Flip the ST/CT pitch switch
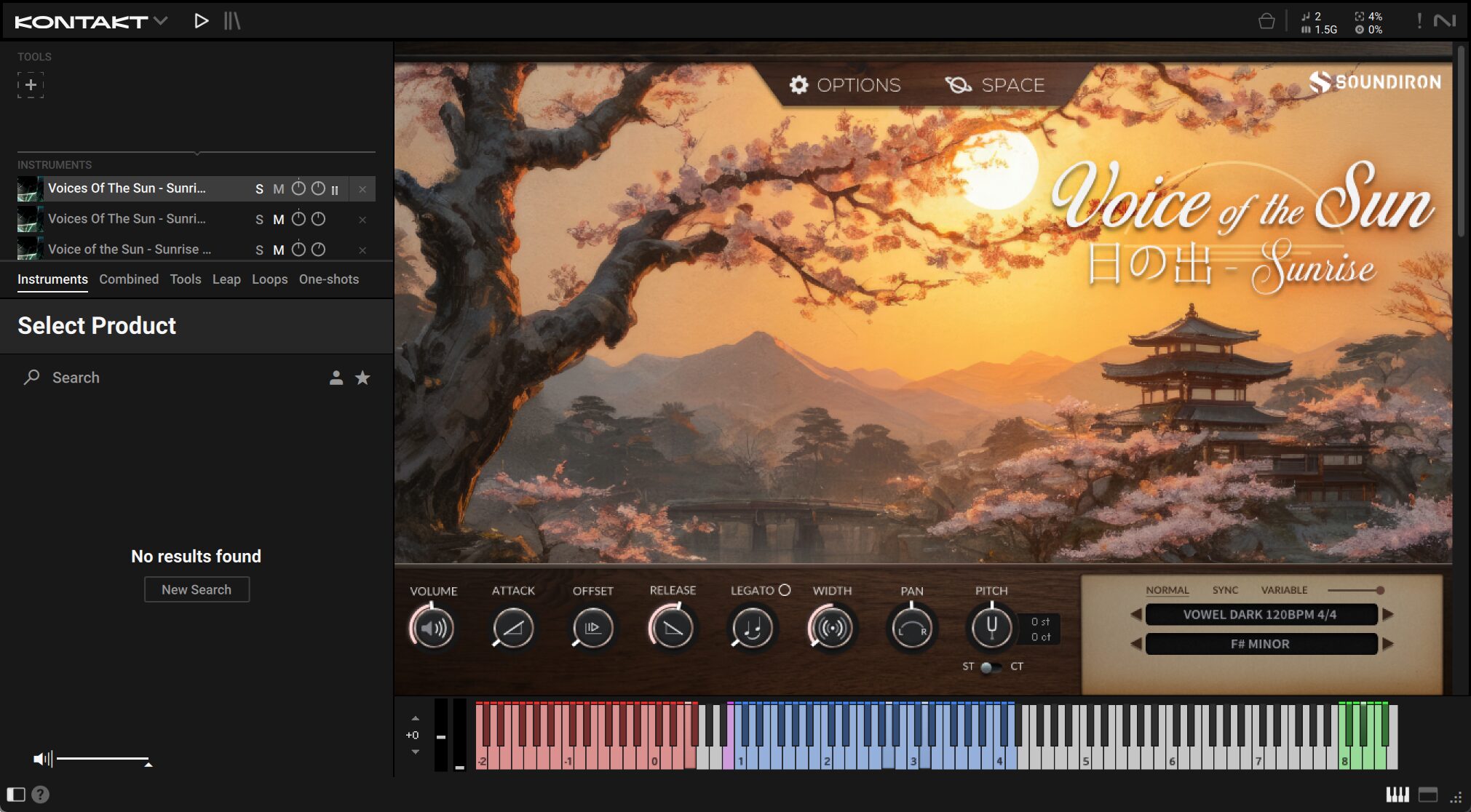Screen dimensions: 1471x812 [990, 666]
